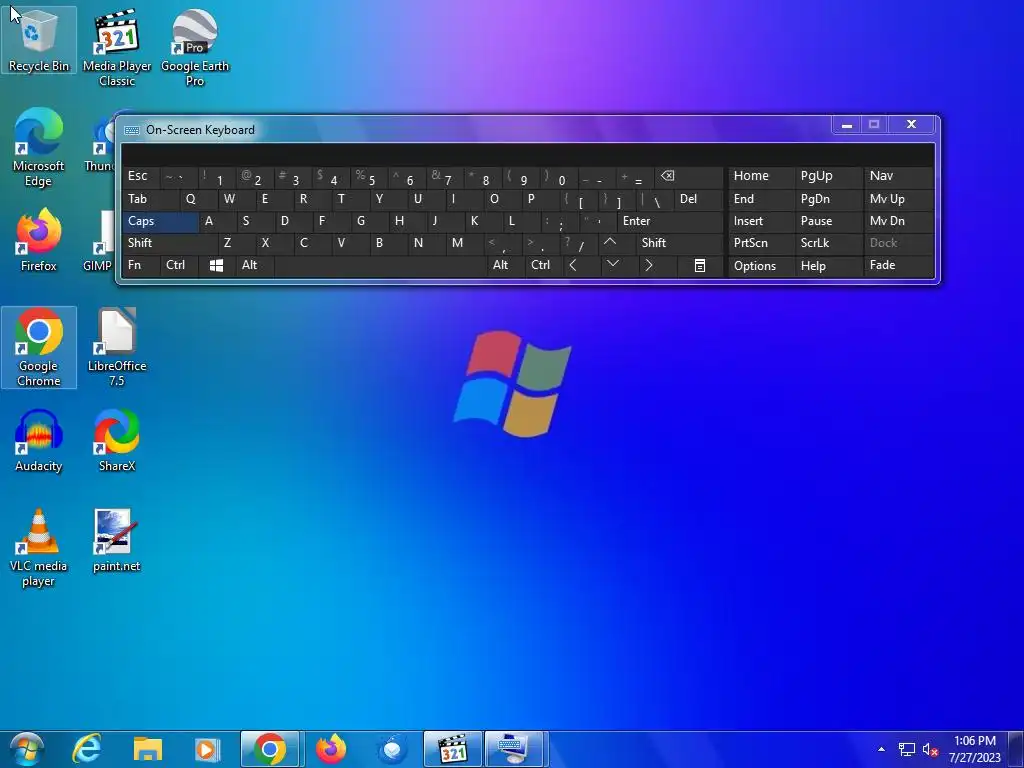
Task: Click the spacebar on the on-screen keyboard
Action: [x=381, y=265]
